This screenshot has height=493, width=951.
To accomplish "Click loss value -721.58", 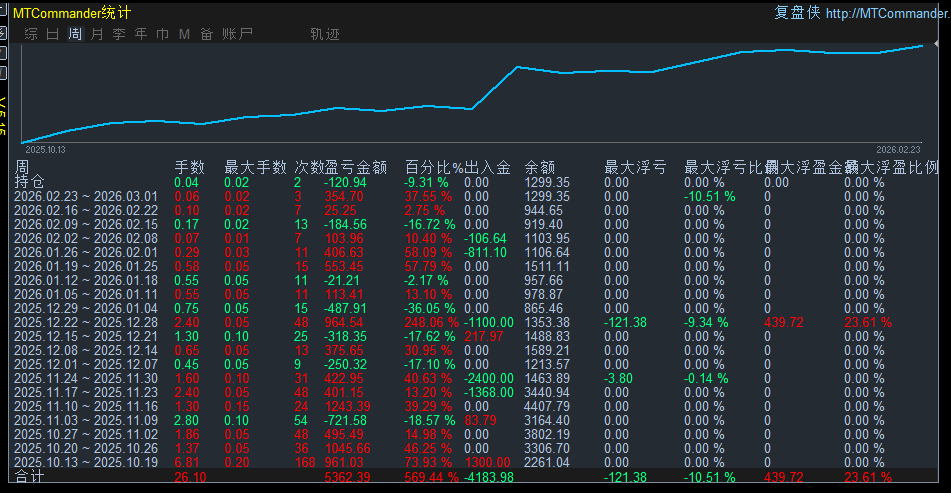I will [x=346, y=420].
